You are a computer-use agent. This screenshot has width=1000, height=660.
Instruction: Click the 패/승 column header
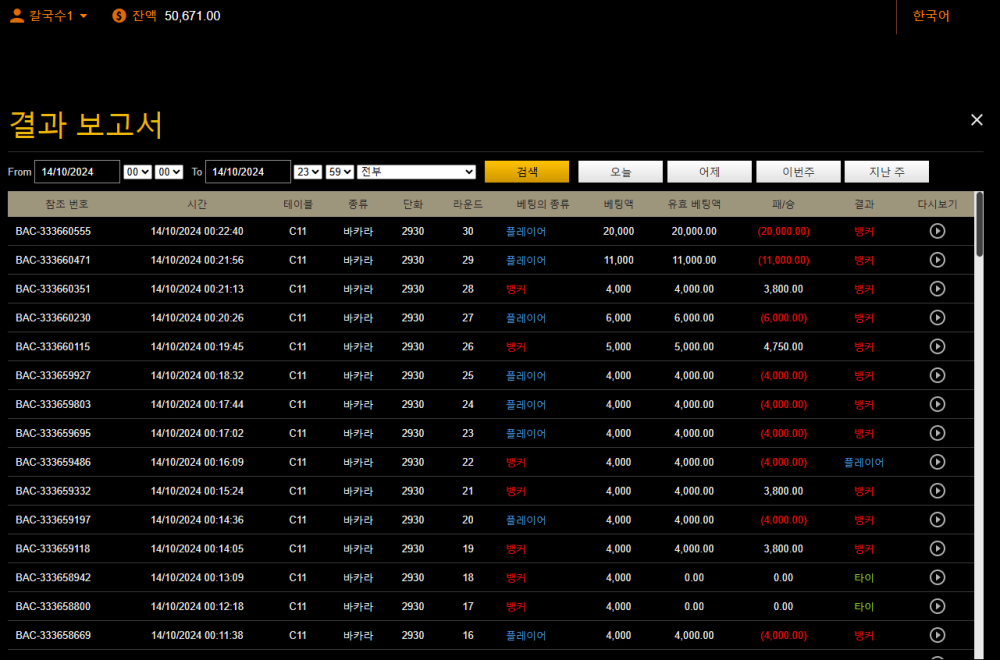tap(783, 204)
